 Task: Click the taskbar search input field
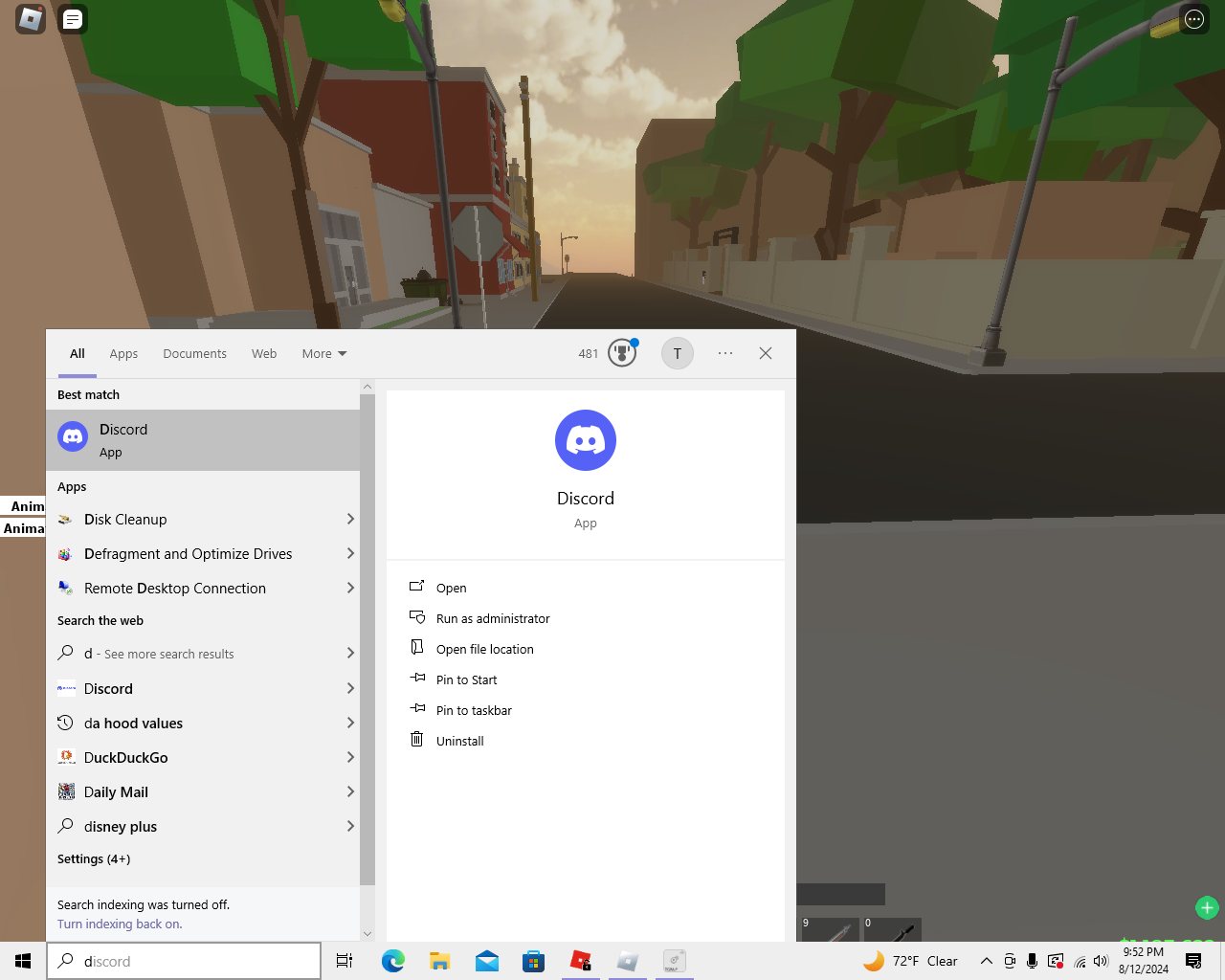184,961
